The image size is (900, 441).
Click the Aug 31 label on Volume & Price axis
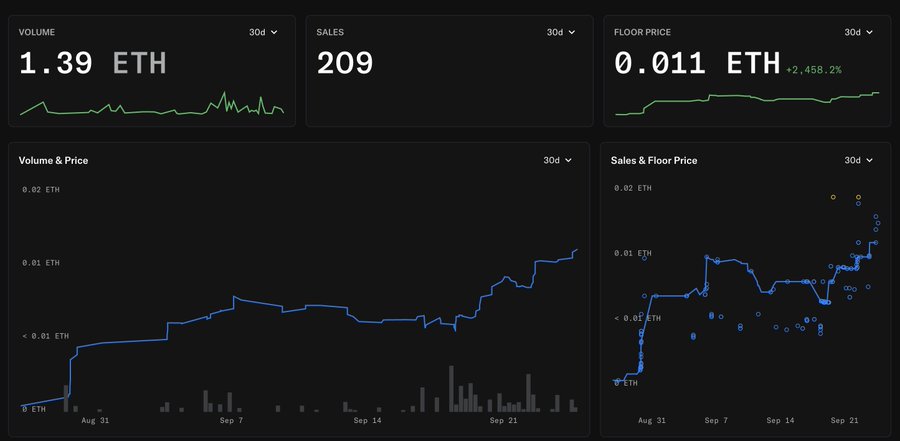[x=95, y=420]
